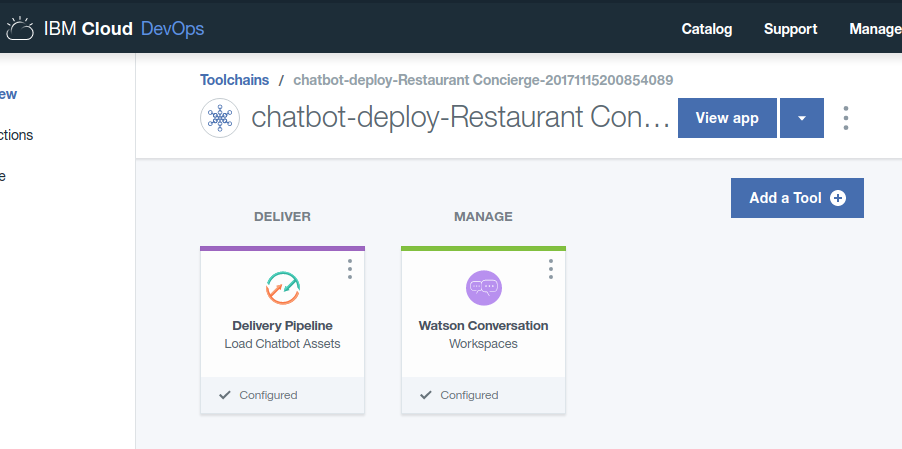Click the Workspaces text under Watson Conversation

click(x=483, y=344)
